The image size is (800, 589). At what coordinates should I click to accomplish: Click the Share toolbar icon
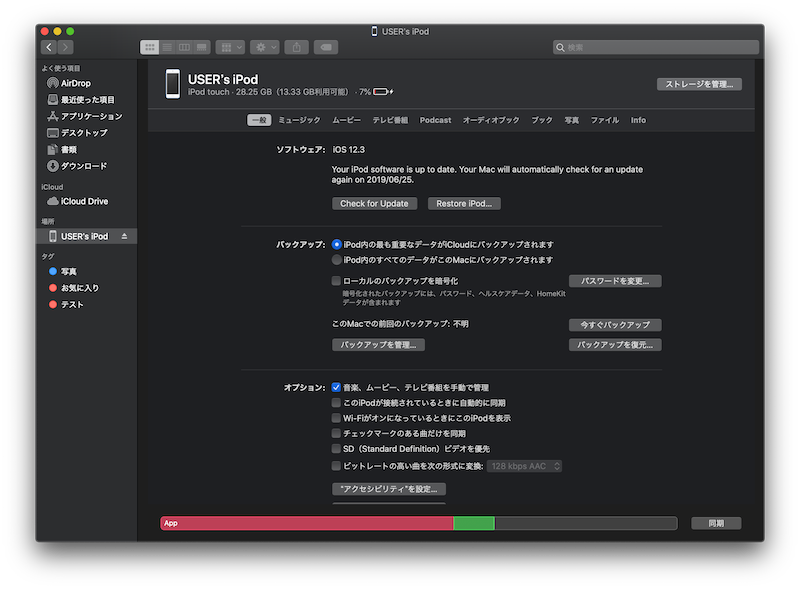point(296,47)
